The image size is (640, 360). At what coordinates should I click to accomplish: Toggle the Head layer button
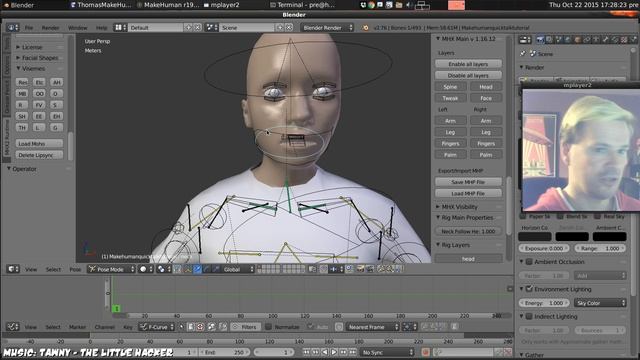click(486, 87)
